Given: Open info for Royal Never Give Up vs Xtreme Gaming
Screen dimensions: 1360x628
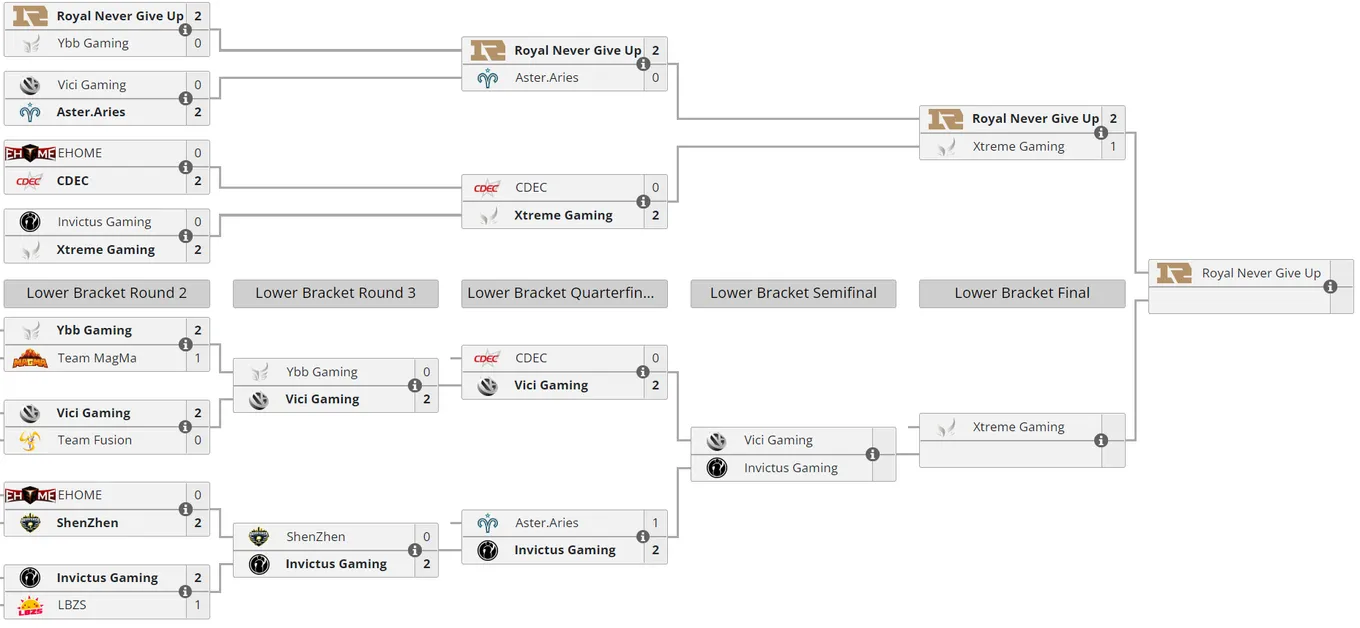Looking at the screenshot, I should click(1101, 133).
